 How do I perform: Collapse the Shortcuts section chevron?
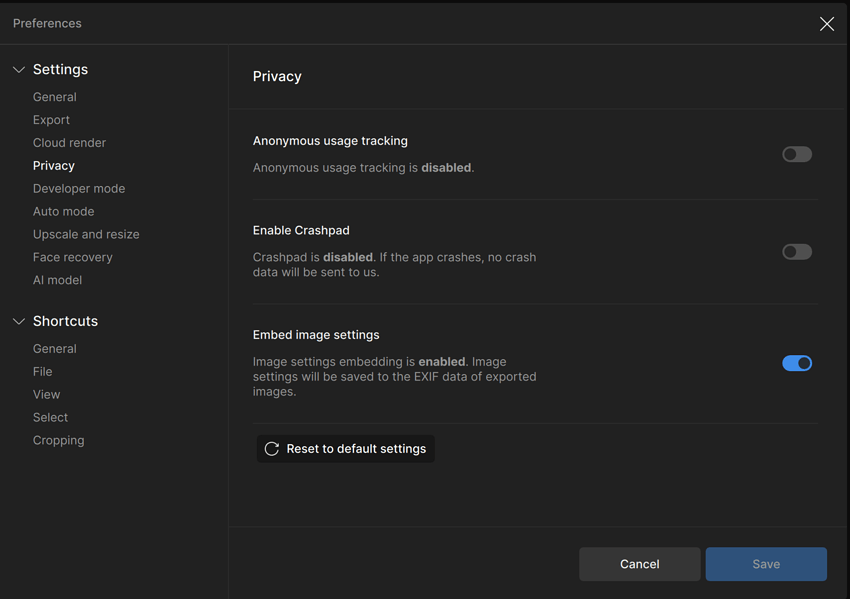(18, 321)
